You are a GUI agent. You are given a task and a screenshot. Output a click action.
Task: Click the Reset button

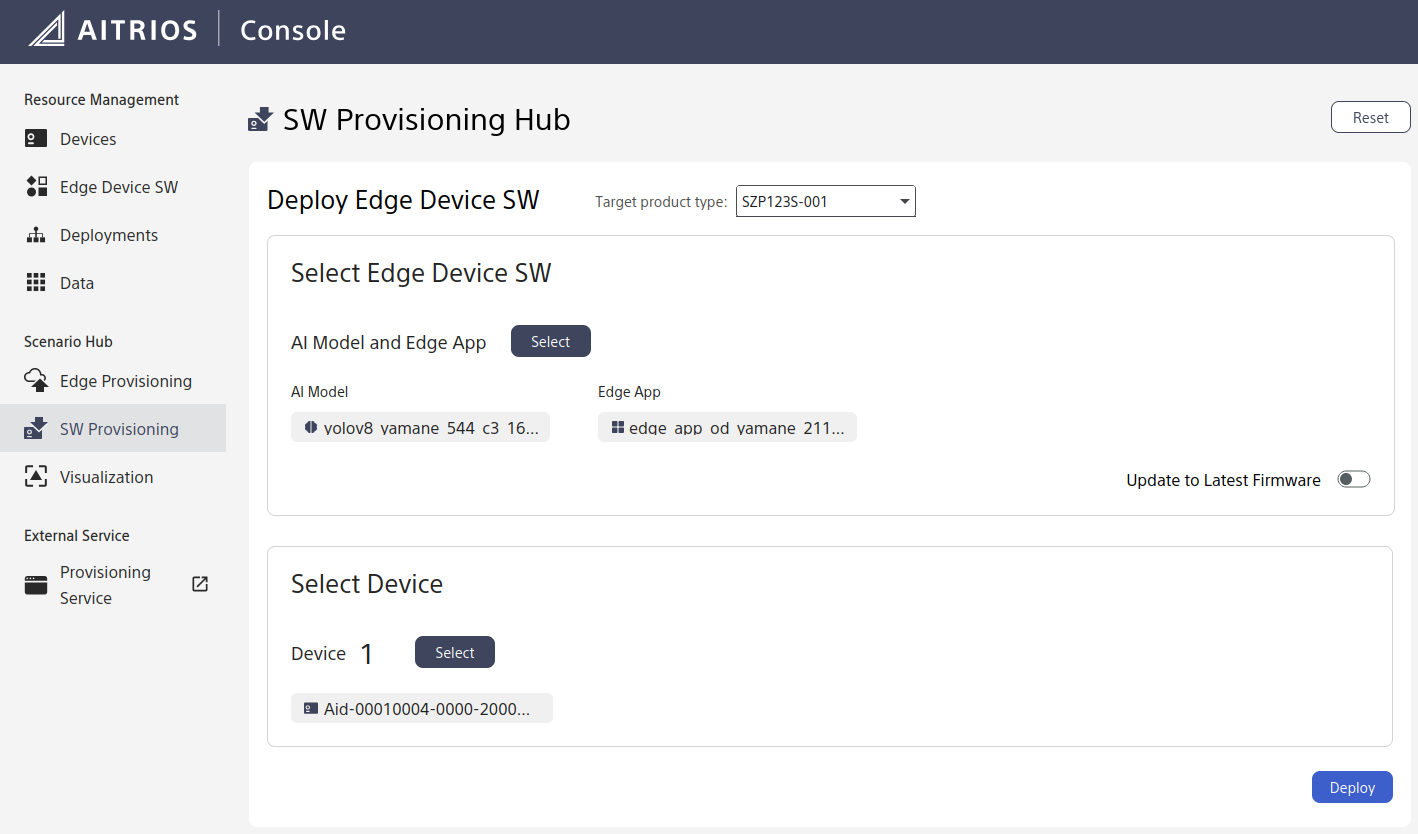tap(1370, 117)
